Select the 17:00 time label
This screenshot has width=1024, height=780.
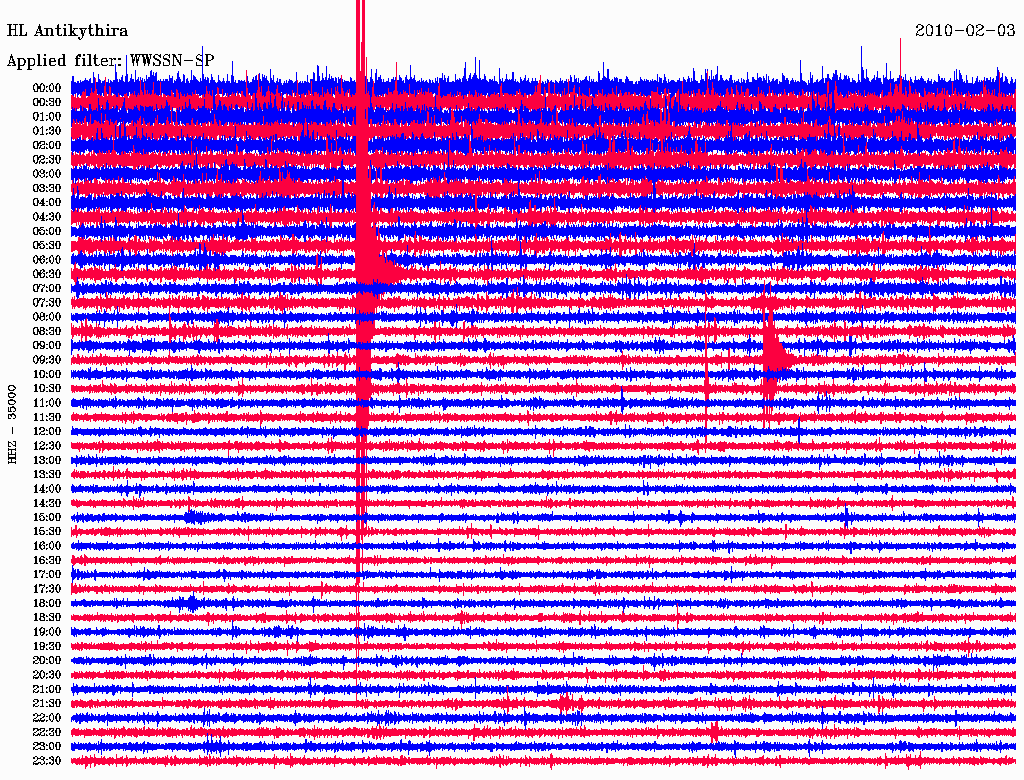click(x=47, y=575)
